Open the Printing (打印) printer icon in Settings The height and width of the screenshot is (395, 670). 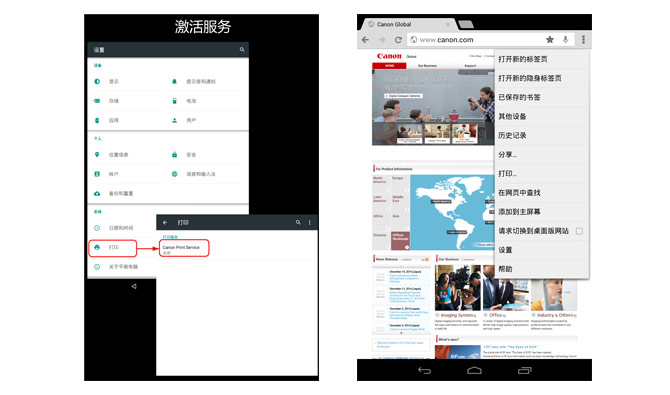pyautogui.click(x=97, y=247)
